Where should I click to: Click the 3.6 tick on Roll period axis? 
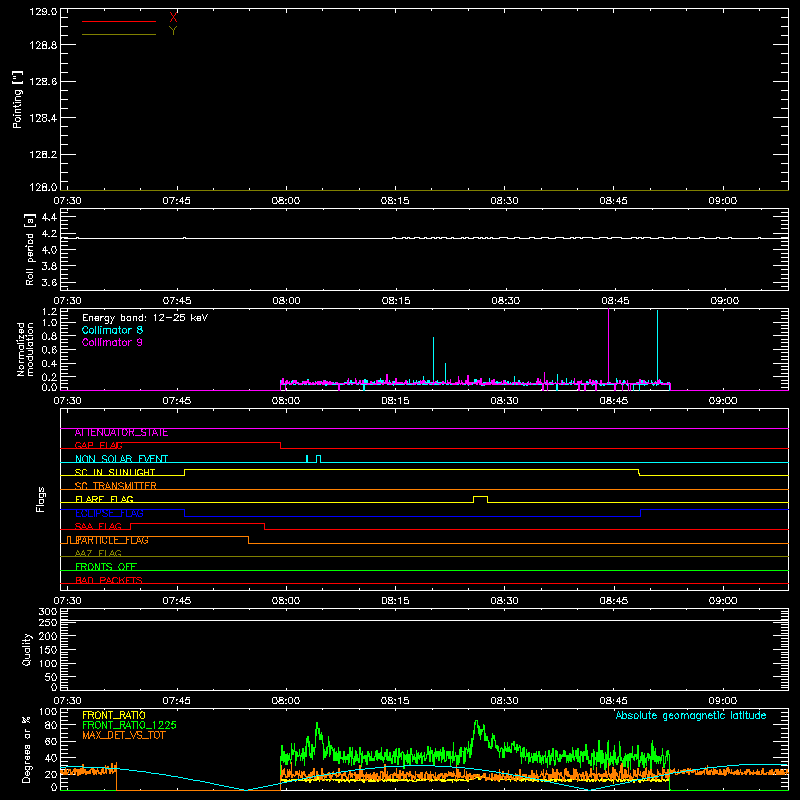pyautogui.click(x=49, y=282)
